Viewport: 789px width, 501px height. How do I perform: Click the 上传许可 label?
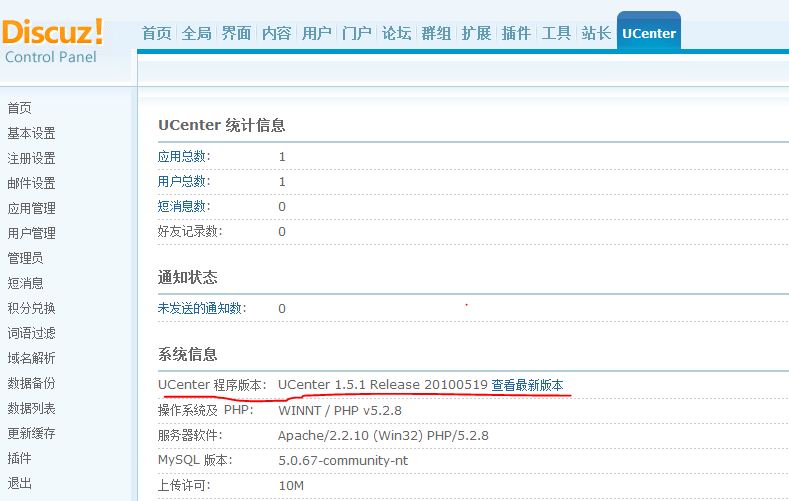(x=184, y=485)
